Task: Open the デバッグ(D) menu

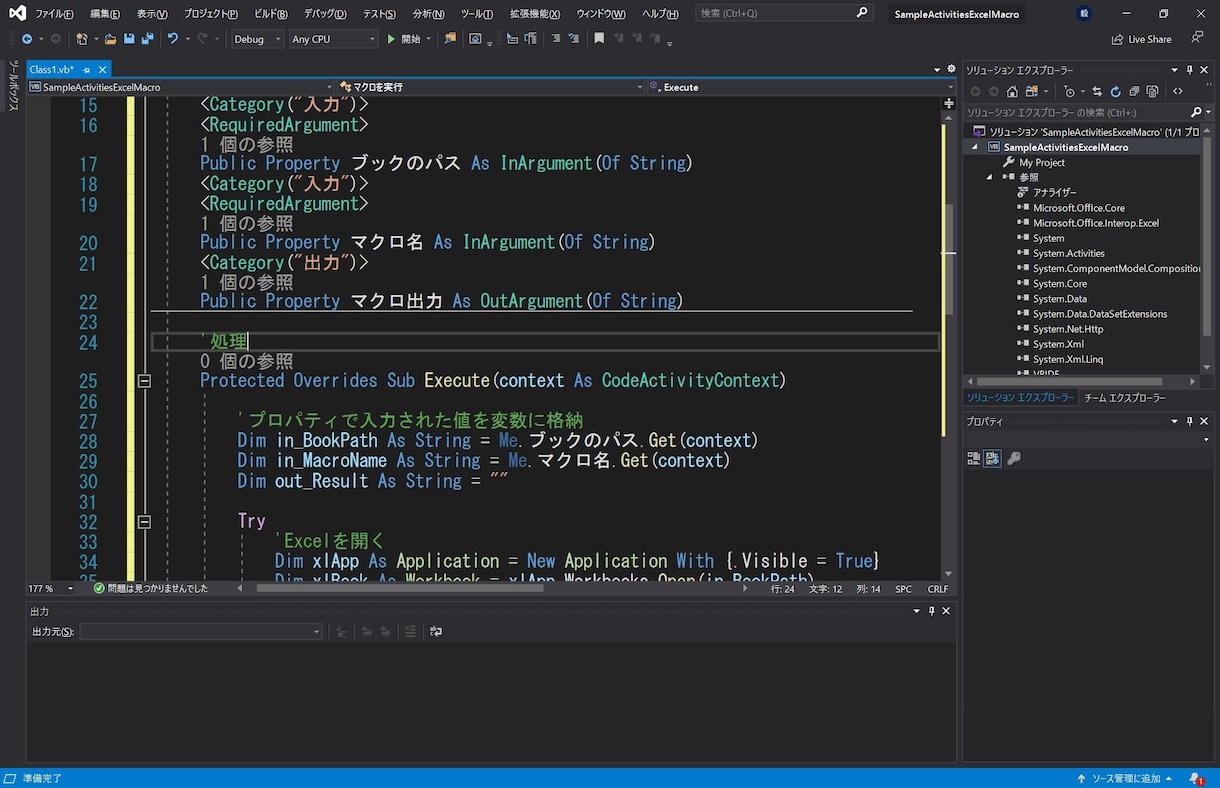Action: click(x=325, y=13)
